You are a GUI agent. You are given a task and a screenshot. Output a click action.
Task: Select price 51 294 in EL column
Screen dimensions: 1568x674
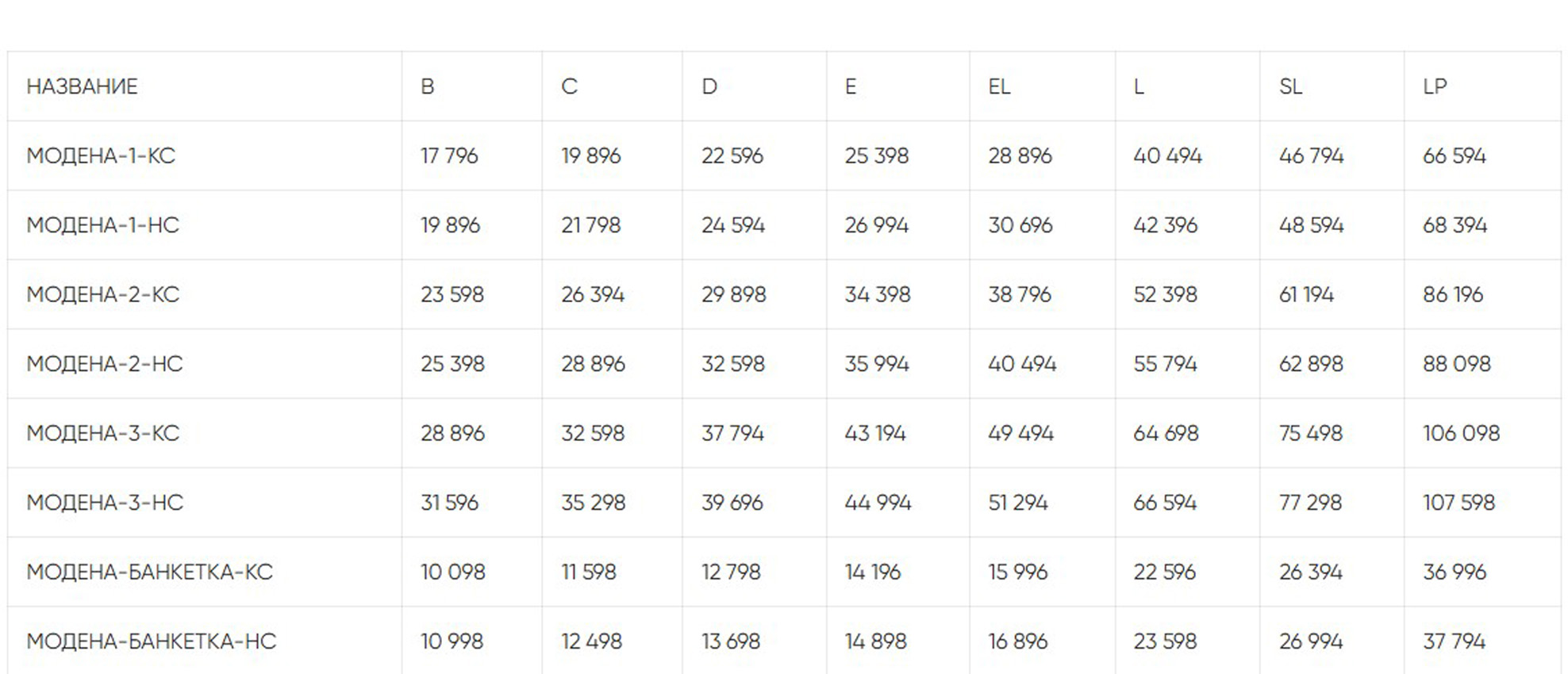(1018, 503)
